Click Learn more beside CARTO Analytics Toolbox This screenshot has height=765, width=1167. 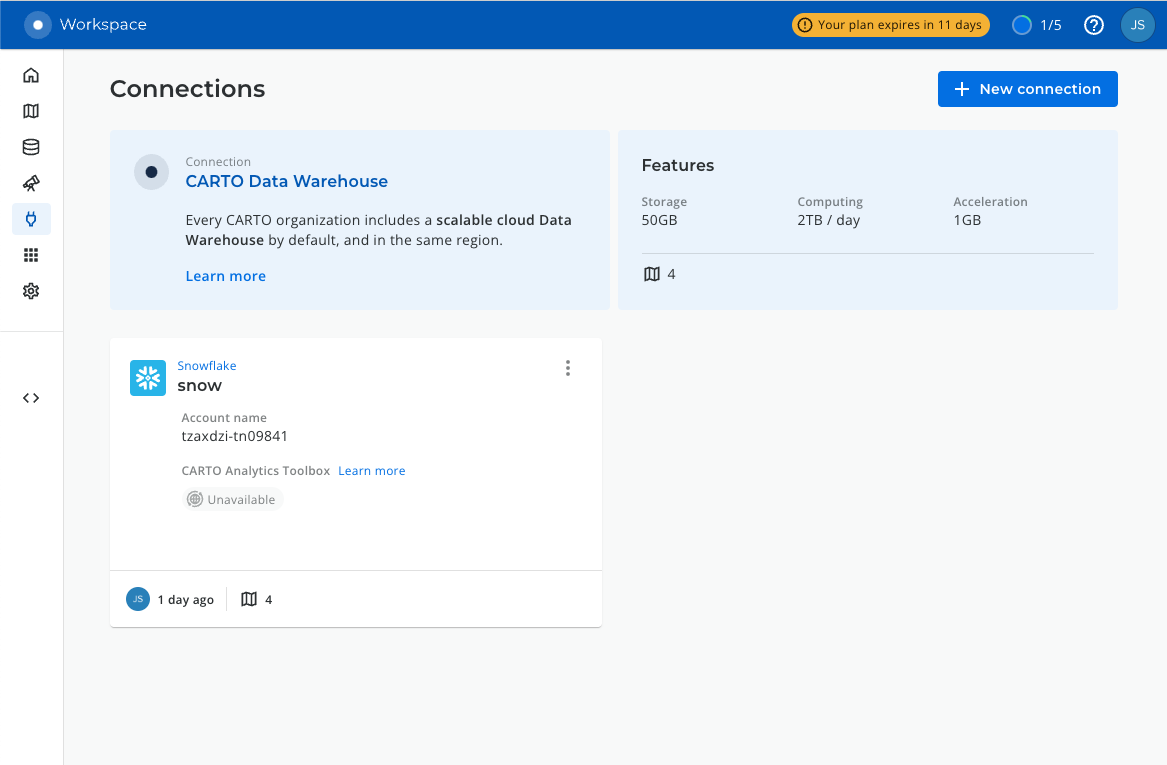tap(371, 471)
